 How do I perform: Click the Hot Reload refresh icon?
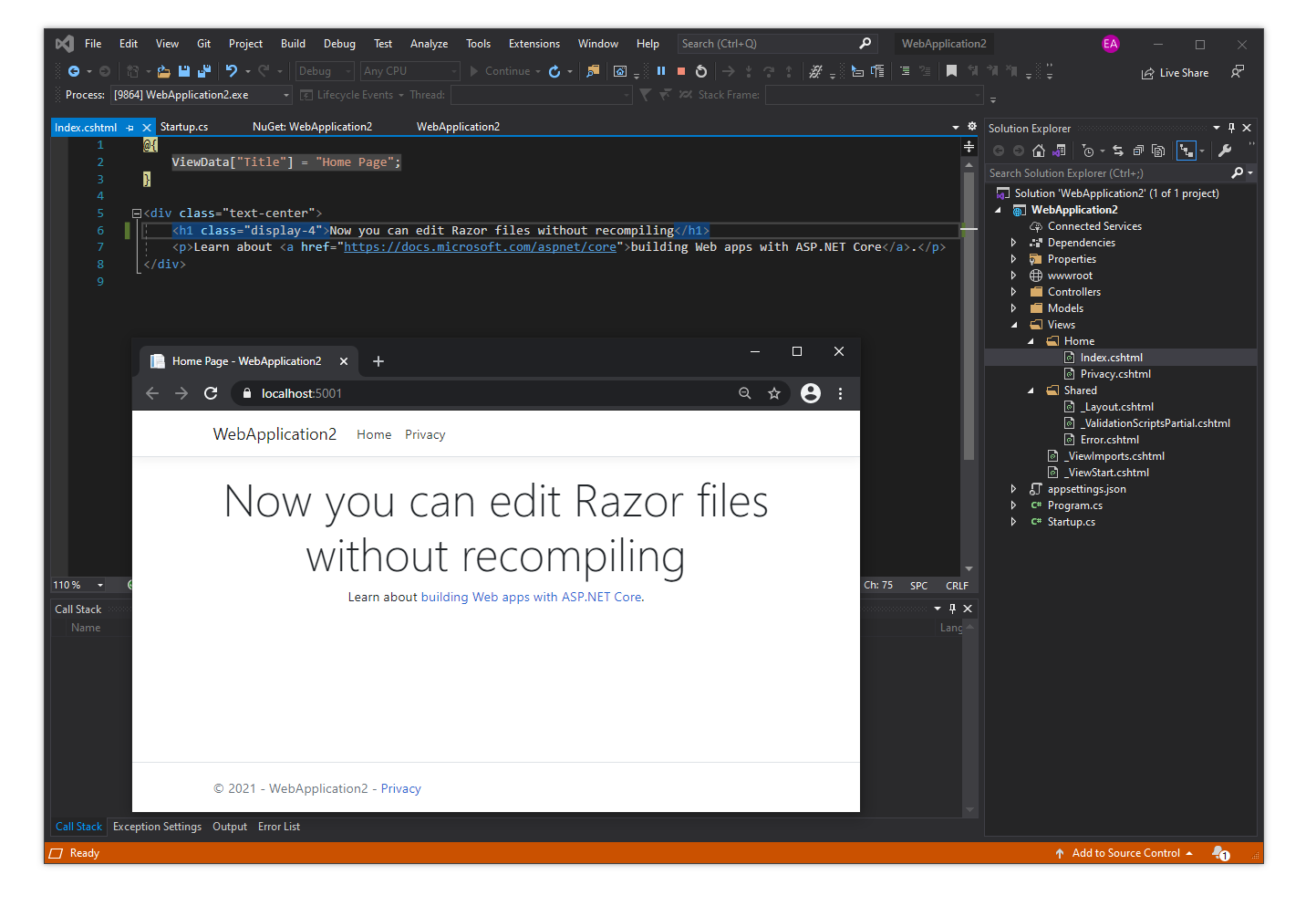(x=554, y=71)
